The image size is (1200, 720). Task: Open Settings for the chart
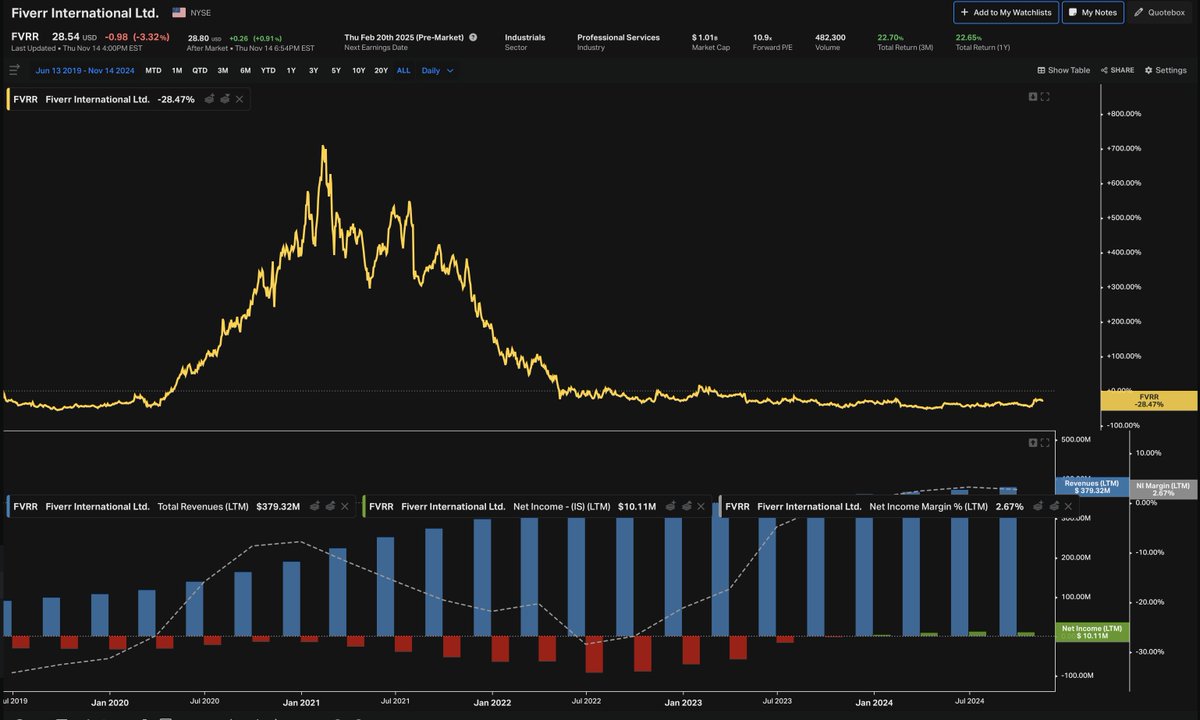pos(1165,70)
